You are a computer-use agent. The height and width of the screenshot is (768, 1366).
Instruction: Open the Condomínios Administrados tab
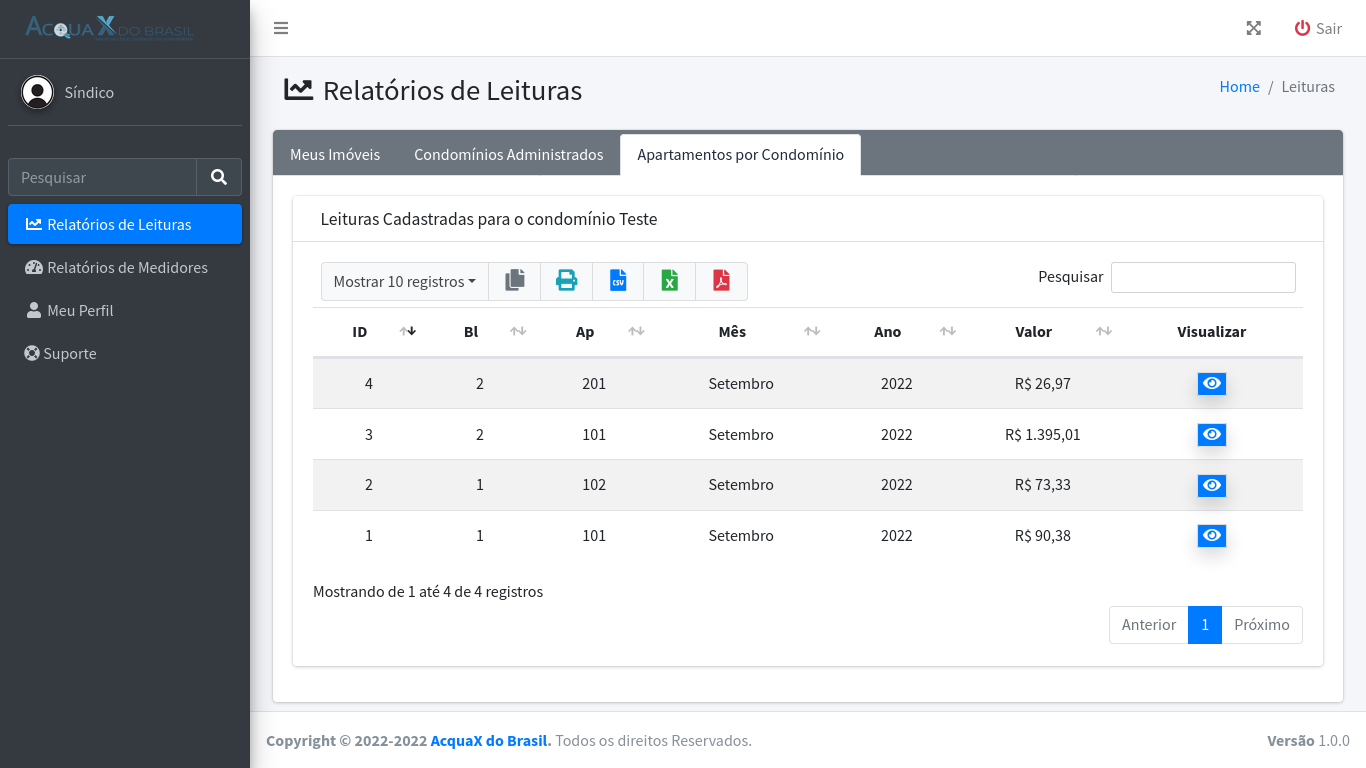508,155
